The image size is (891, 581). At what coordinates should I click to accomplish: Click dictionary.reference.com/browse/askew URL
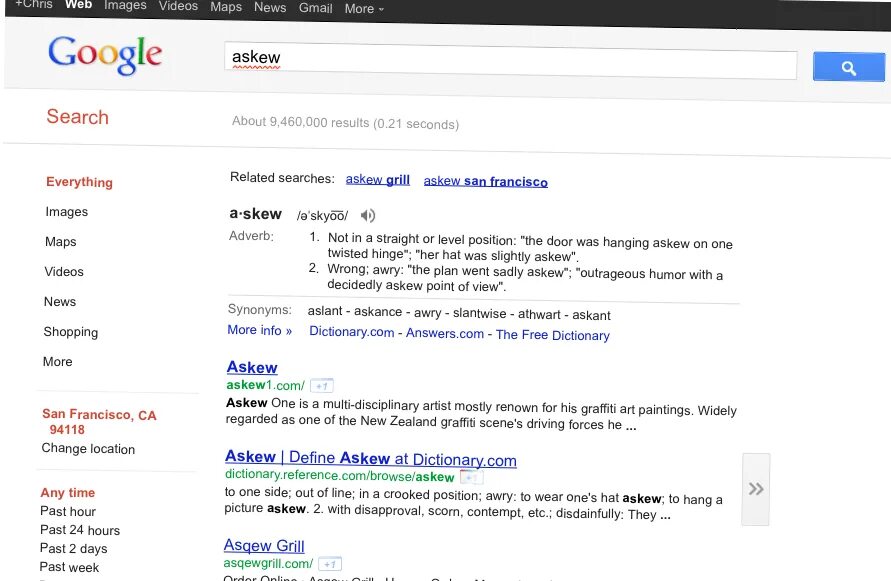(339, 475)
